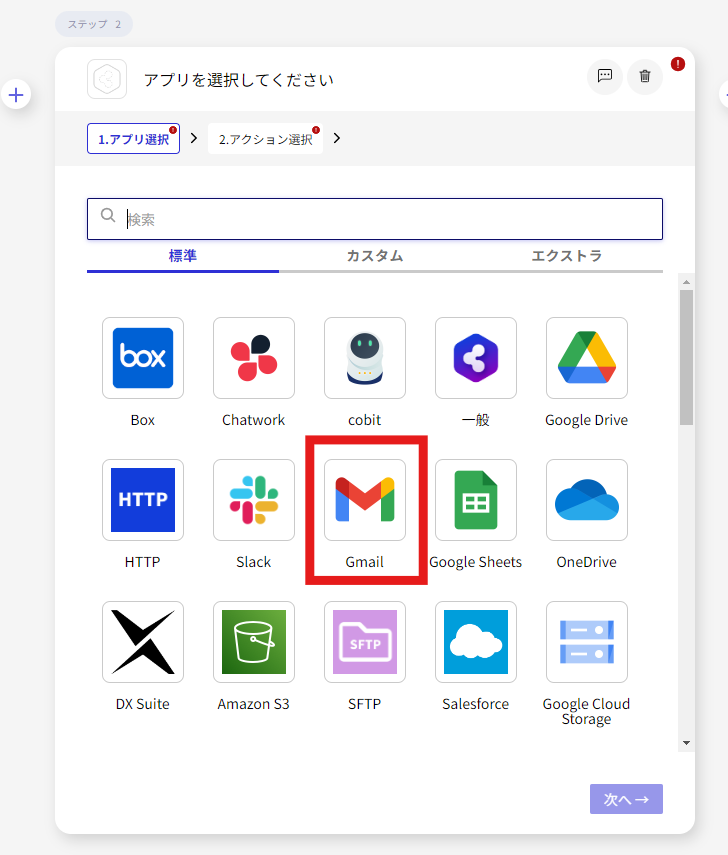728x855 pixels.
Task: Select the 一般 general app icon
Action: pos(476,358)
